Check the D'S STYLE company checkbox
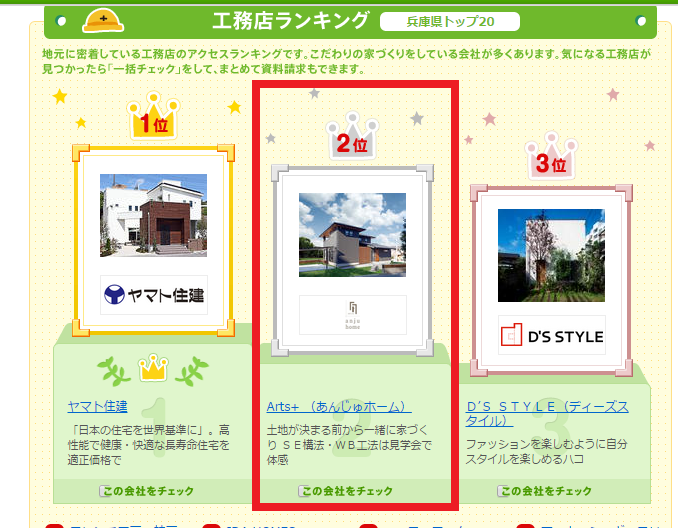This screenshot has height=528, width=678. (502, 491)
